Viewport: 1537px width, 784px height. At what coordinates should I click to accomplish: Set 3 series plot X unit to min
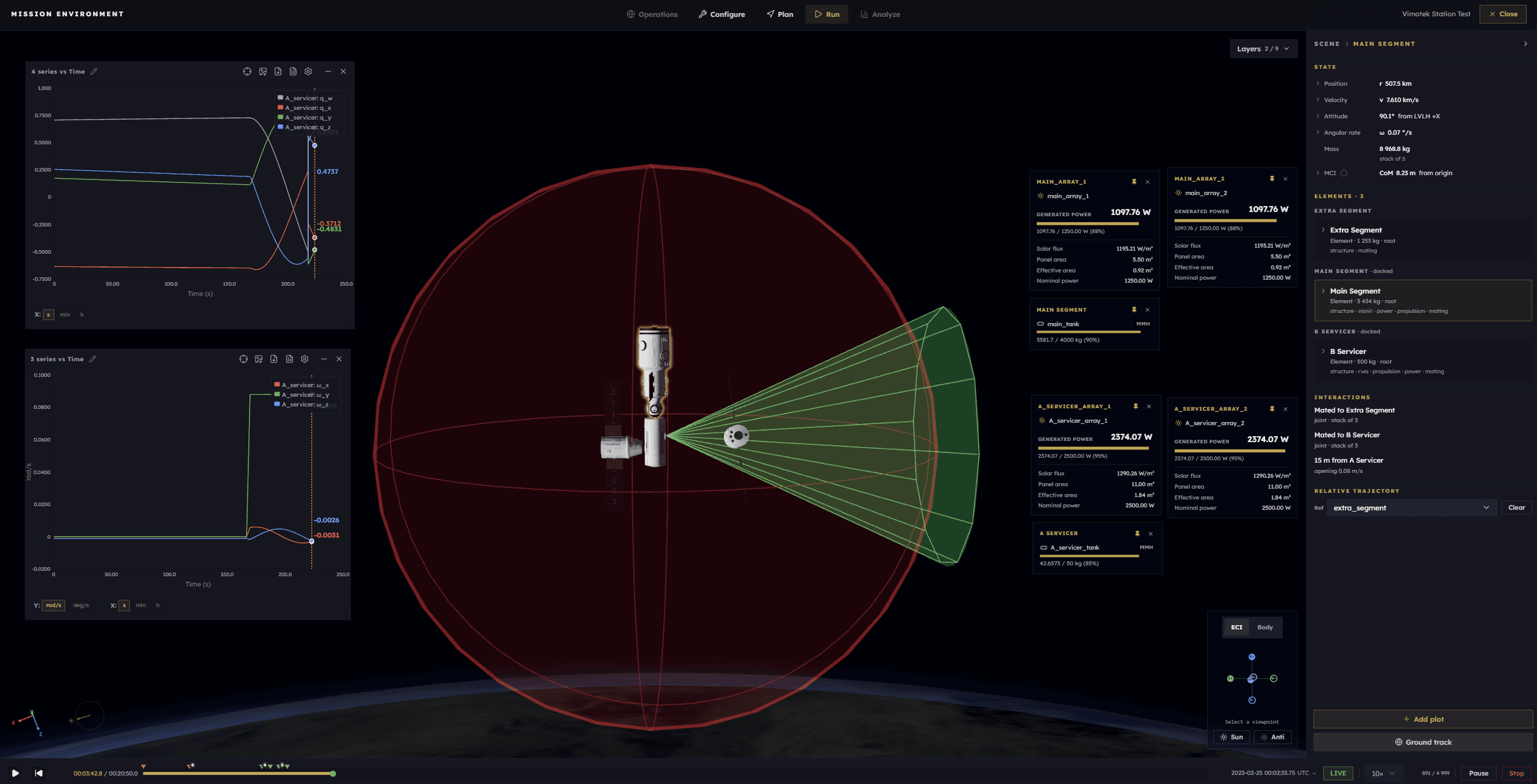point(141,605)
